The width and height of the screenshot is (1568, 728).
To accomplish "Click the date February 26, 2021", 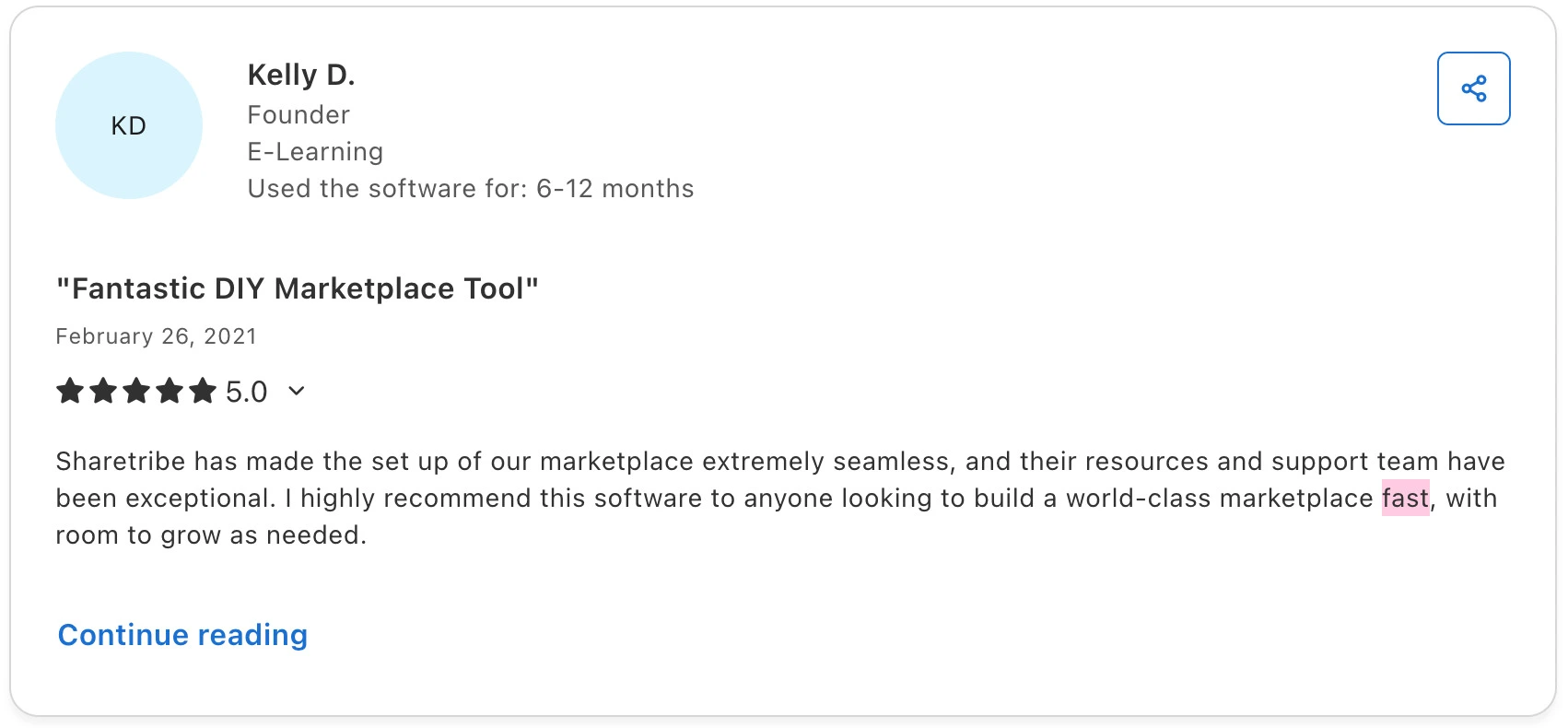I will (x=156, y=336).
